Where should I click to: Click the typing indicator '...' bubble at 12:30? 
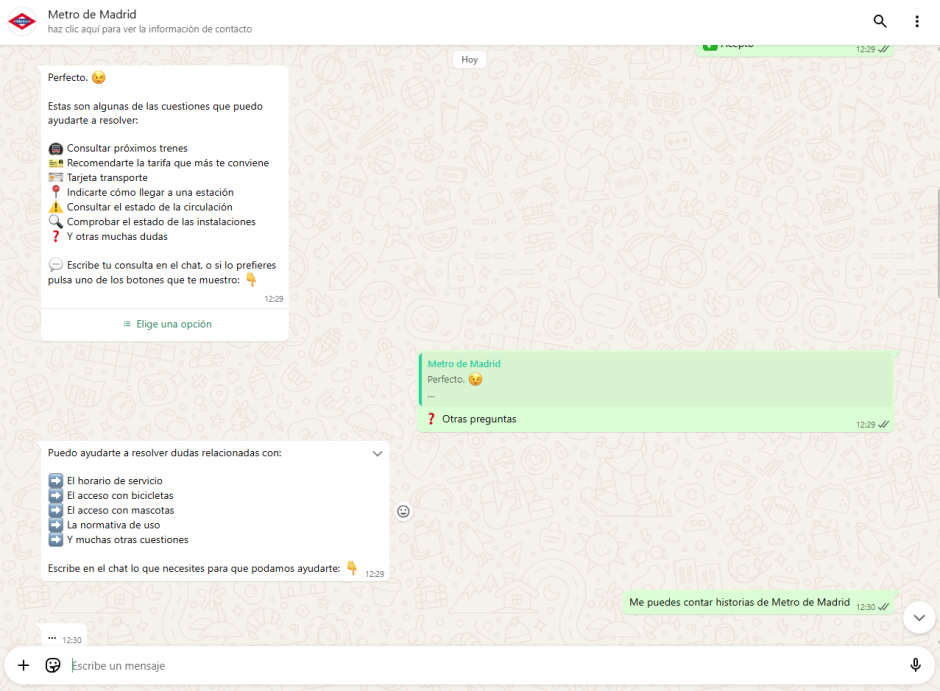tap(64, 637)
